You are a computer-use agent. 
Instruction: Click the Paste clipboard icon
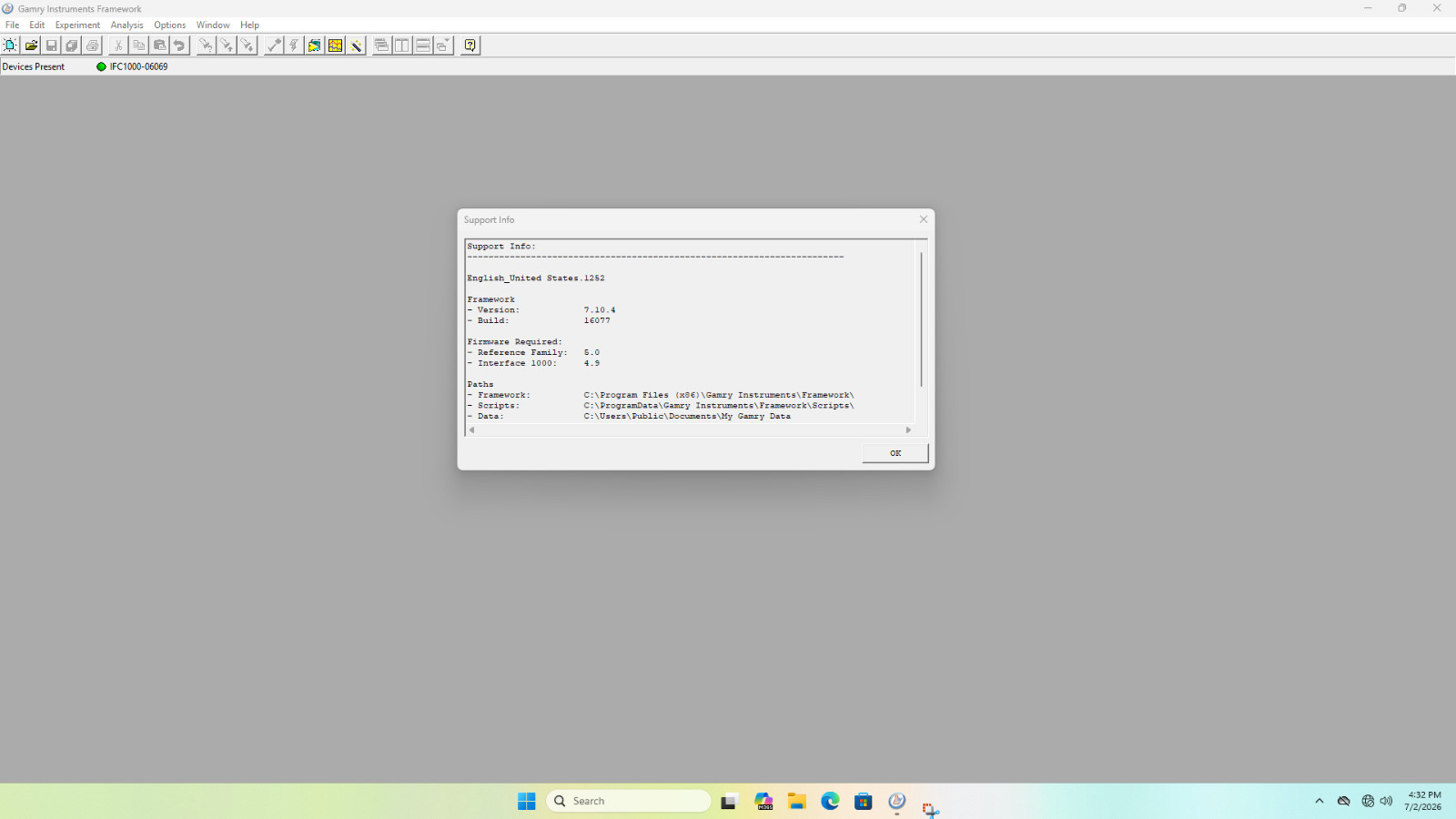159,45
